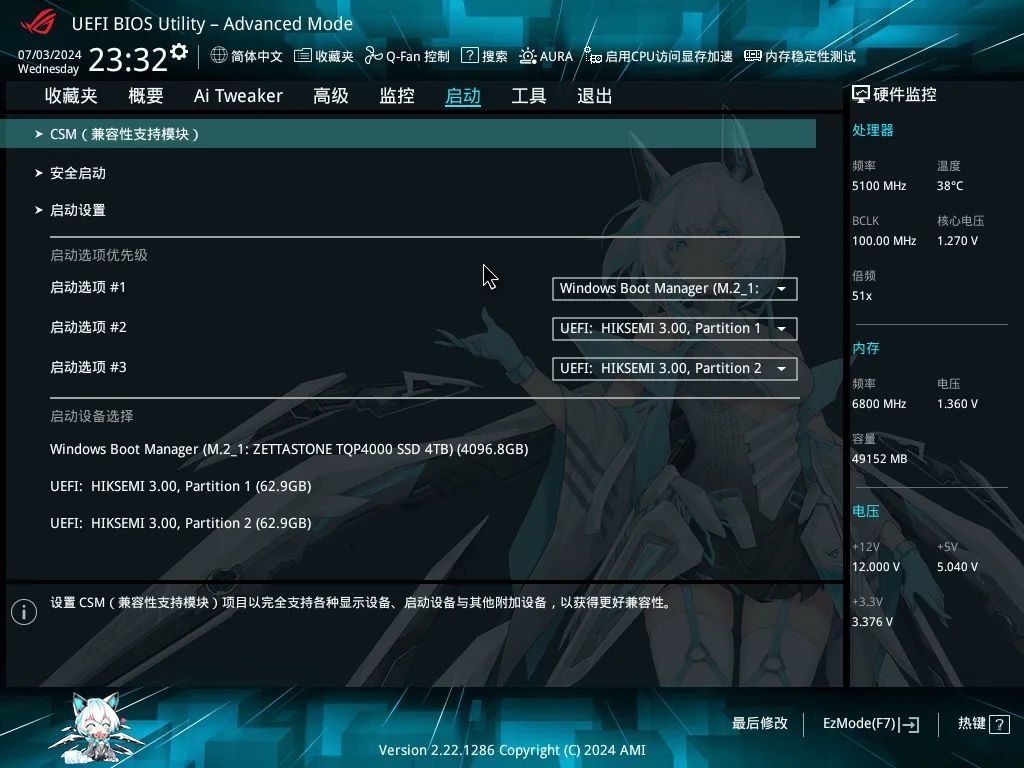Click the 1.360 V memory voltage value
The height and width of the screenshot is (768, 1024).
coord(957,404)
